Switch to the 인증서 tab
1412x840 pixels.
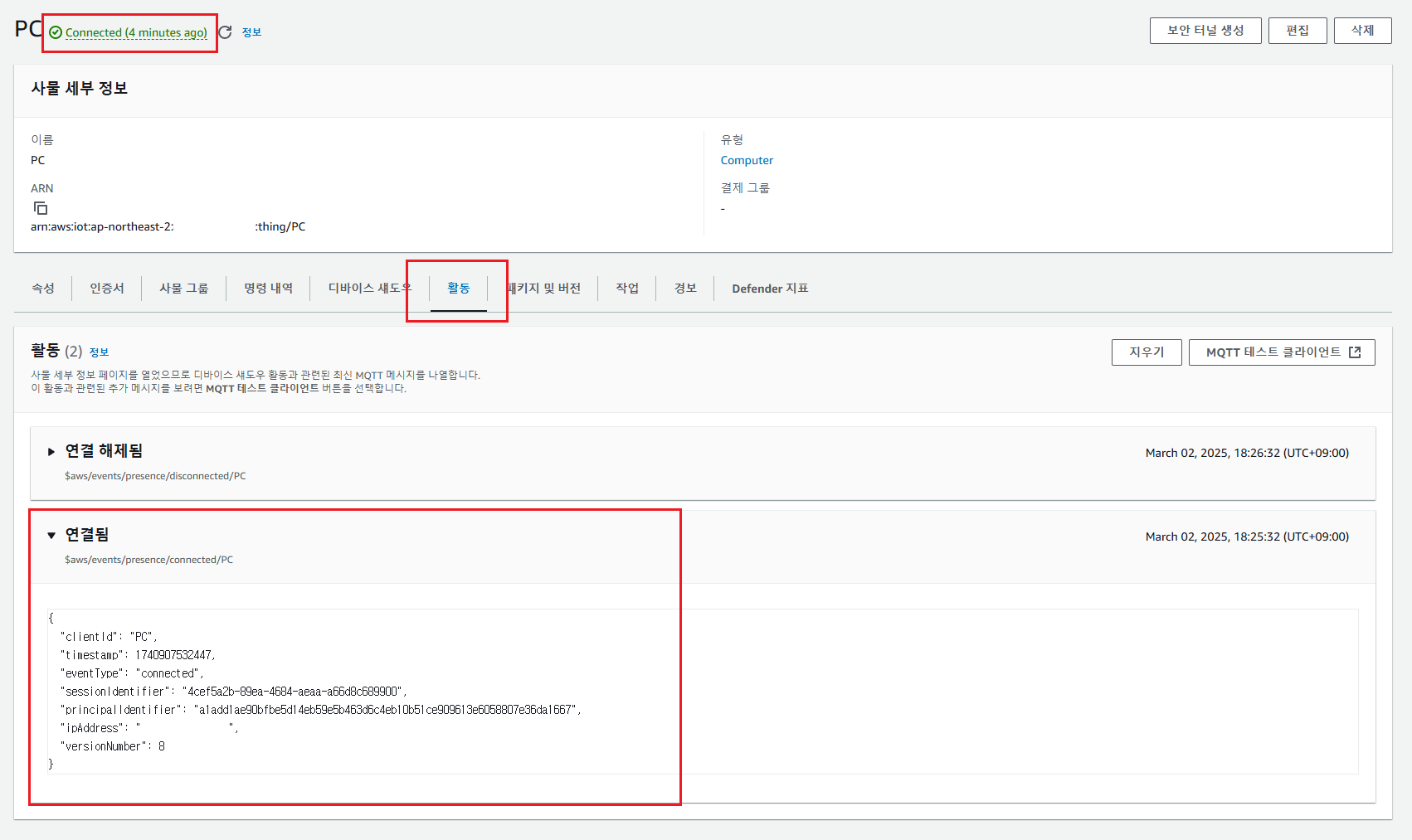[x=107, y=288]
